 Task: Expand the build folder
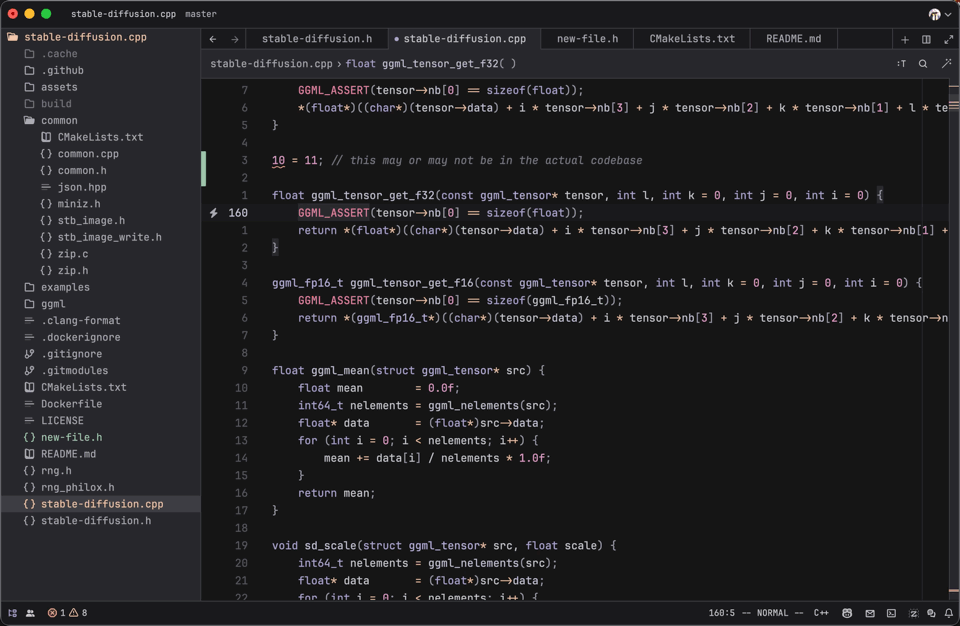[100, 104]
